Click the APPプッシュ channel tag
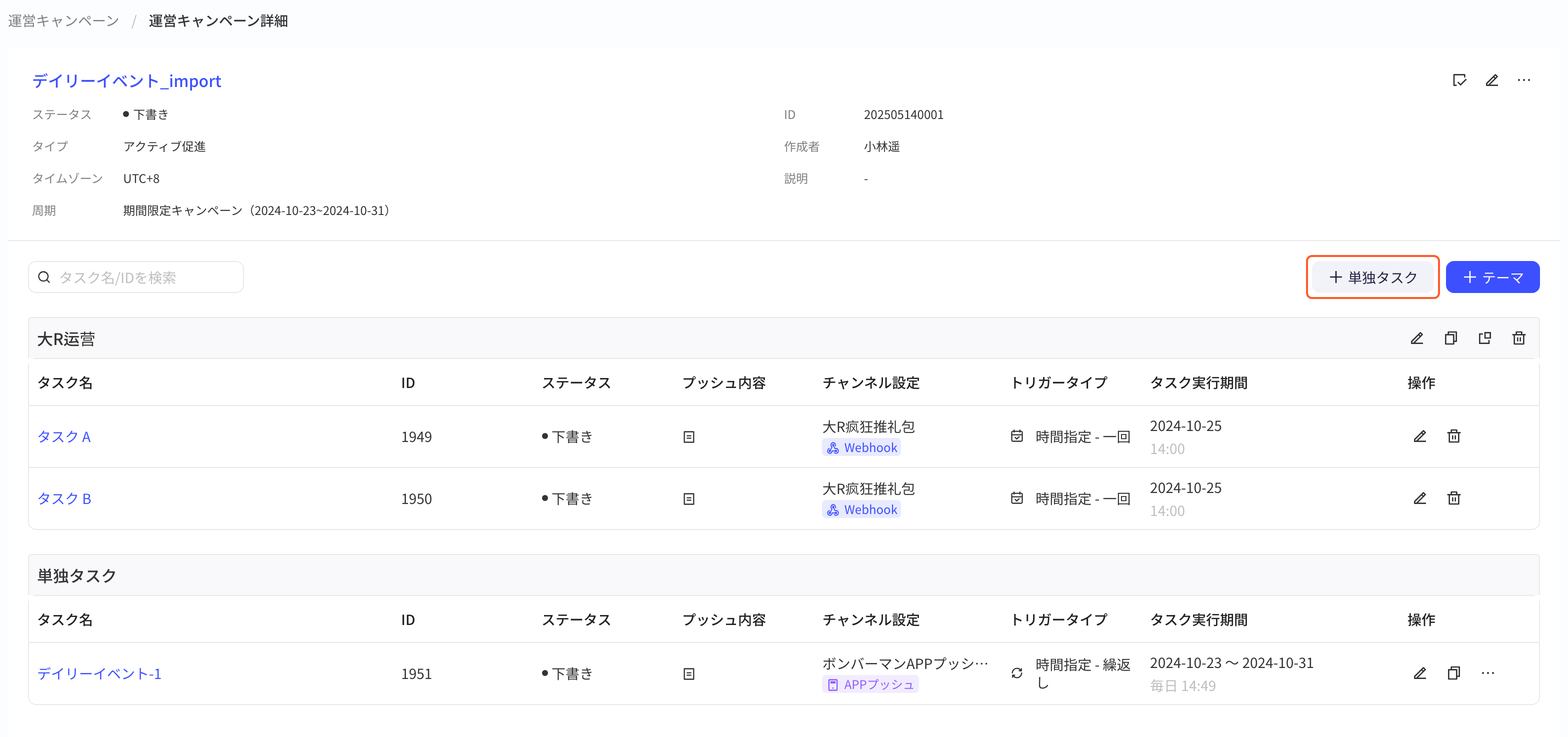The height and width of the screenshot is (737, 1568). pyautogui.click(x=870, y=684)
